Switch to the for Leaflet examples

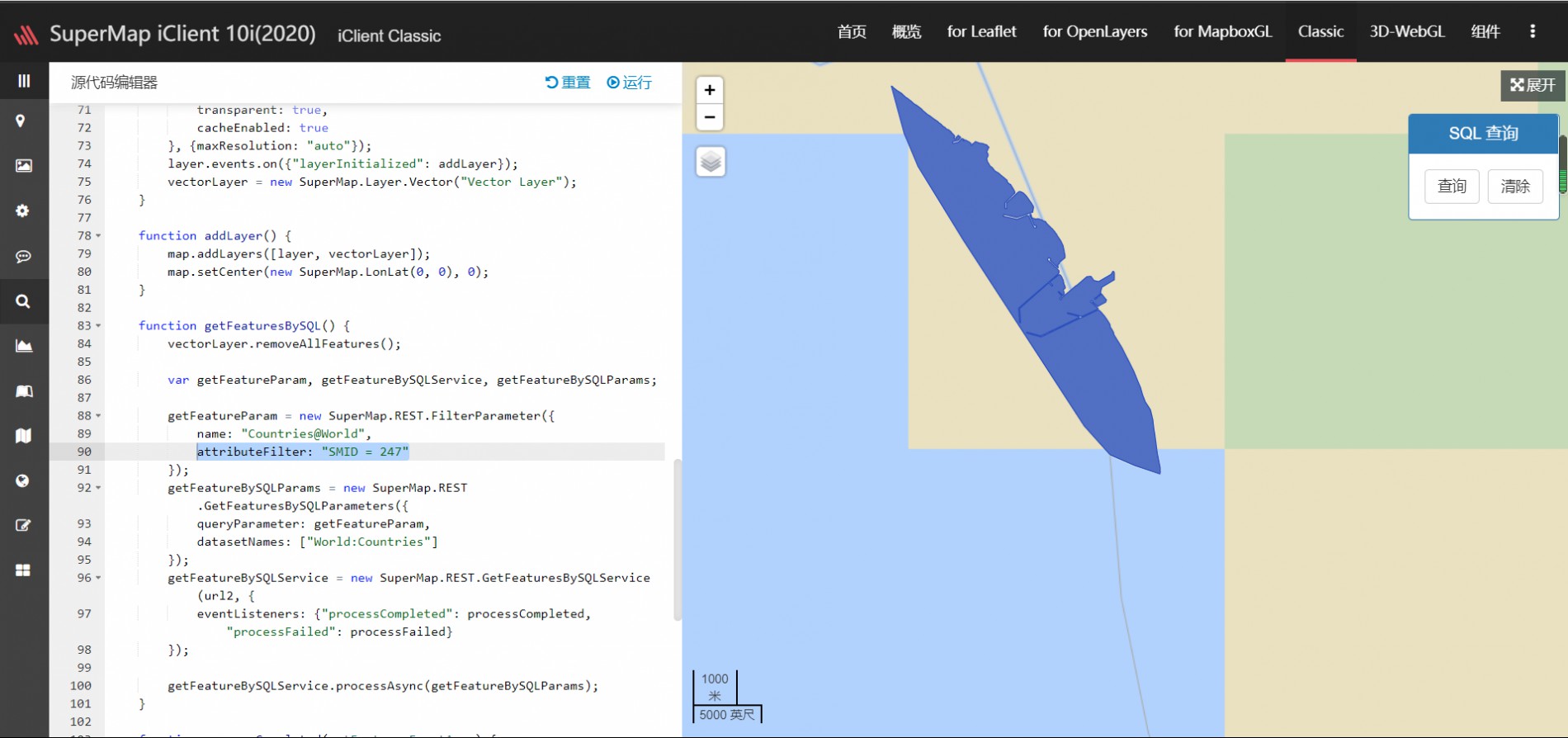pos(981,31)
